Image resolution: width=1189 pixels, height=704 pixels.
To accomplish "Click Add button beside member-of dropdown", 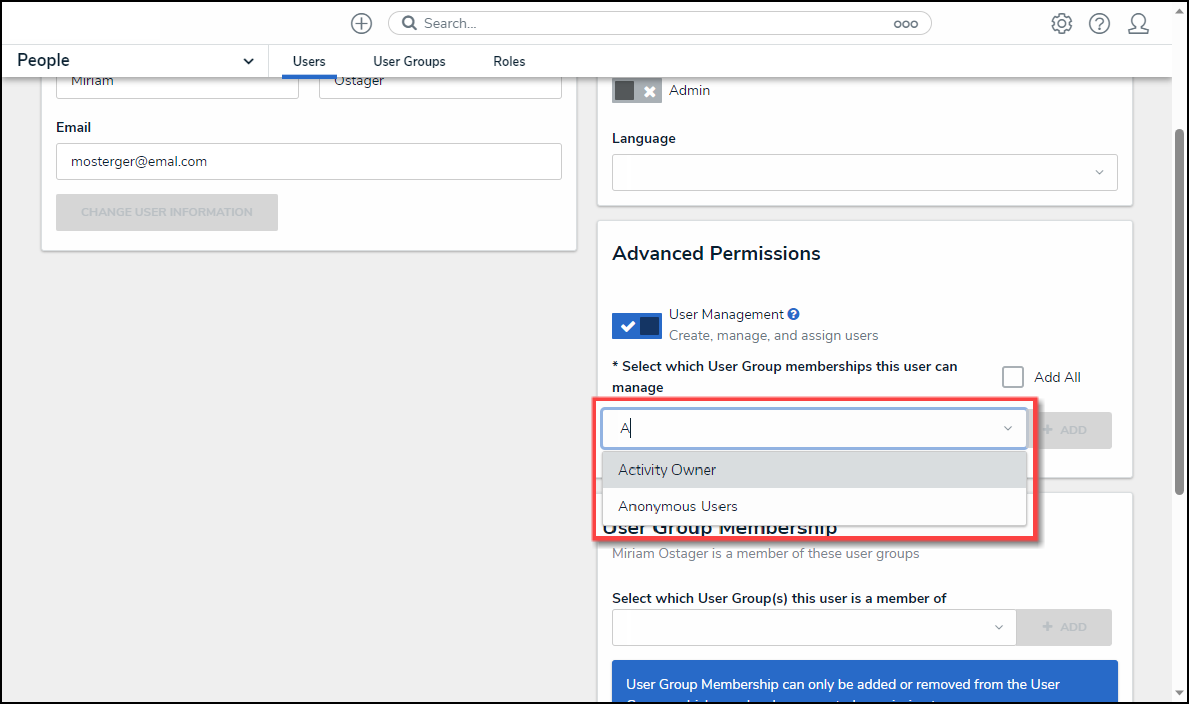I will pyautogui.click(x=1064, y=627).
